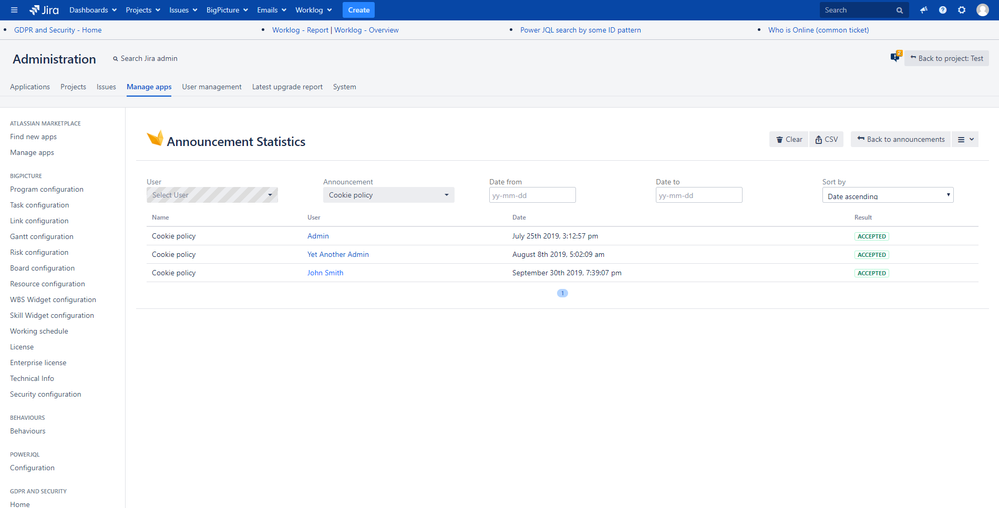Open John Smith user link
The height and width of the screenshot is (508, 999).
point(326,273)
